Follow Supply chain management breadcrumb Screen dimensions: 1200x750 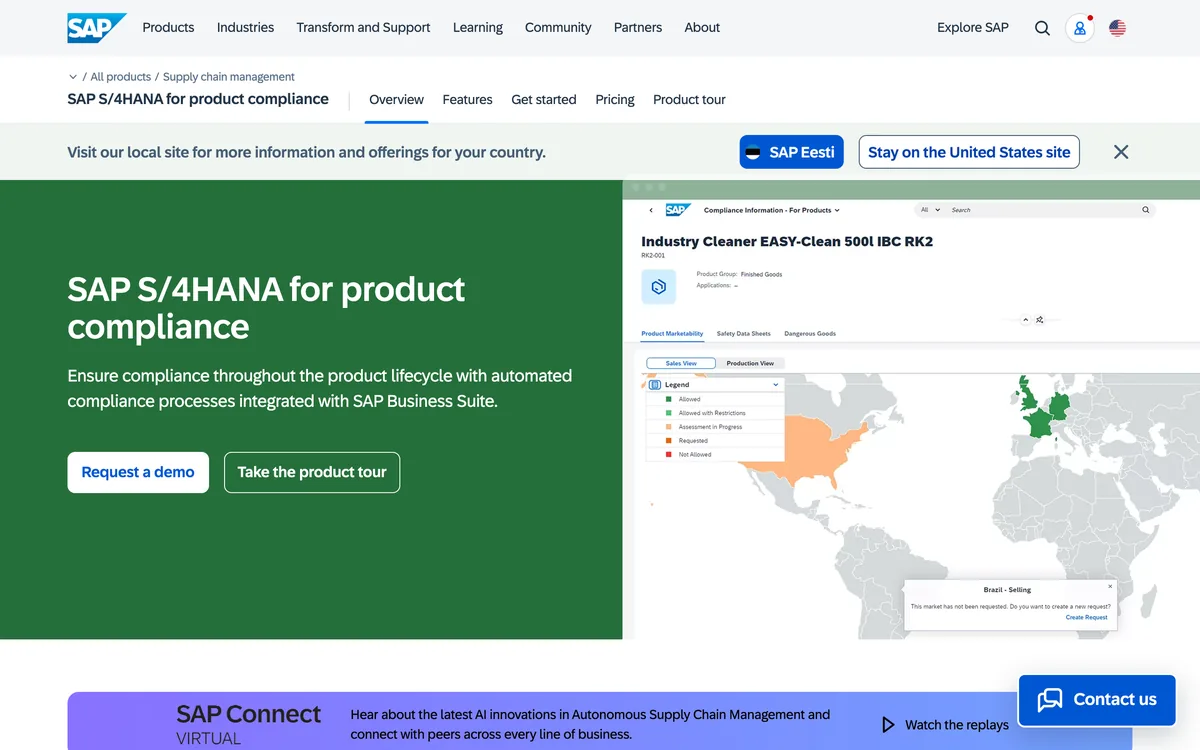[229, 77]
